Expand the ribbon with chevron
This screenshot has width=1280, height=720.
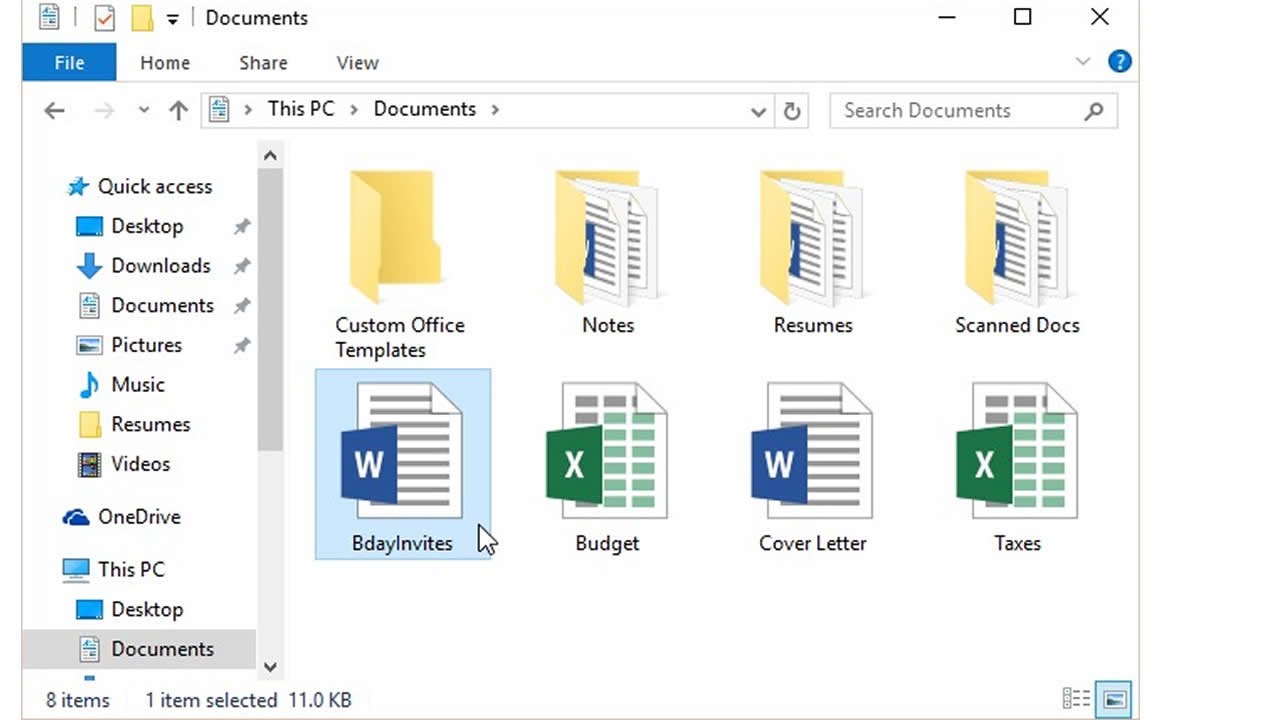tap(1082, 62)
